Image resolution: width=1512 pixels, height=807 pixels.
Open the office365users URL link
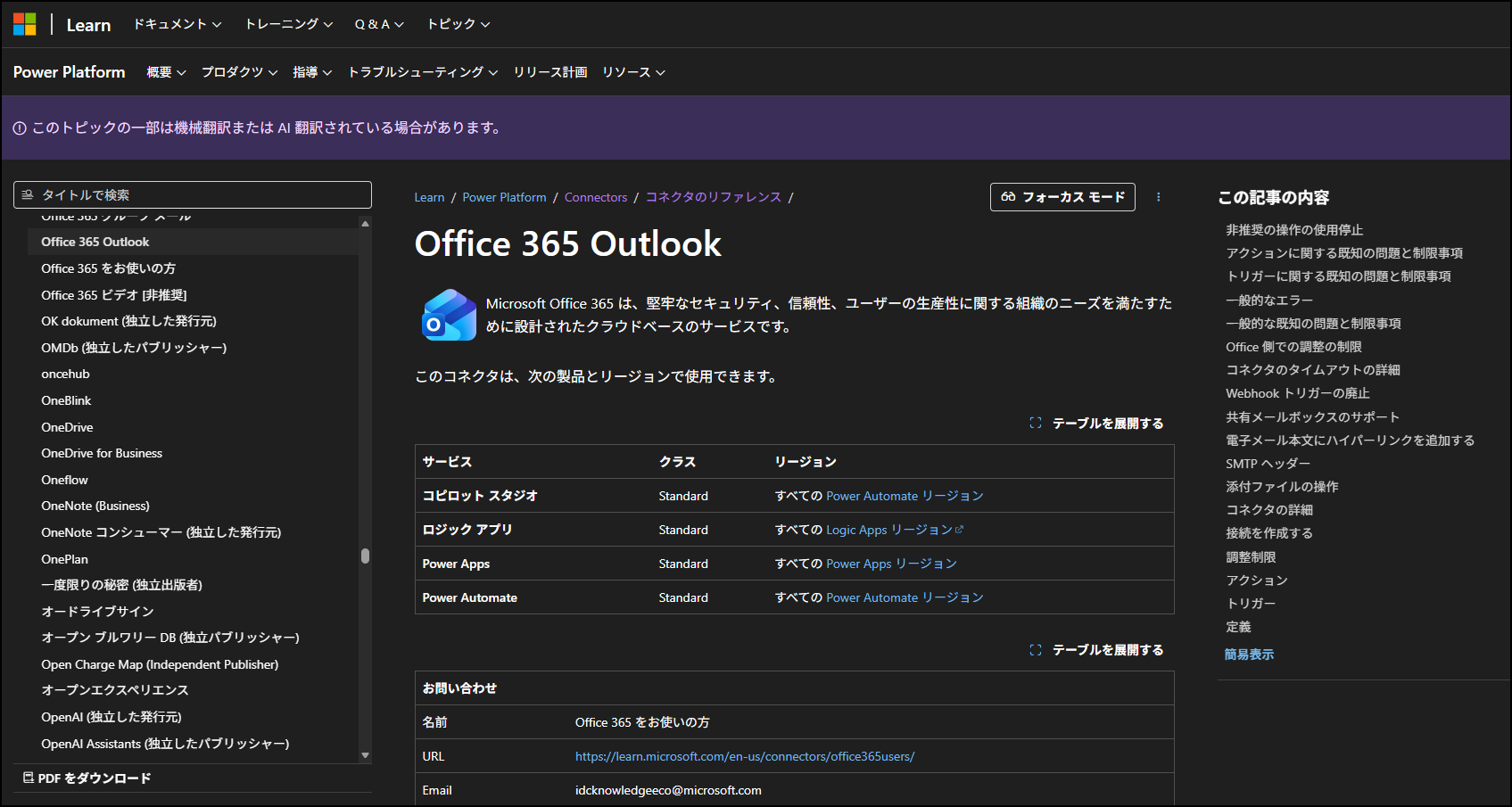744,756
